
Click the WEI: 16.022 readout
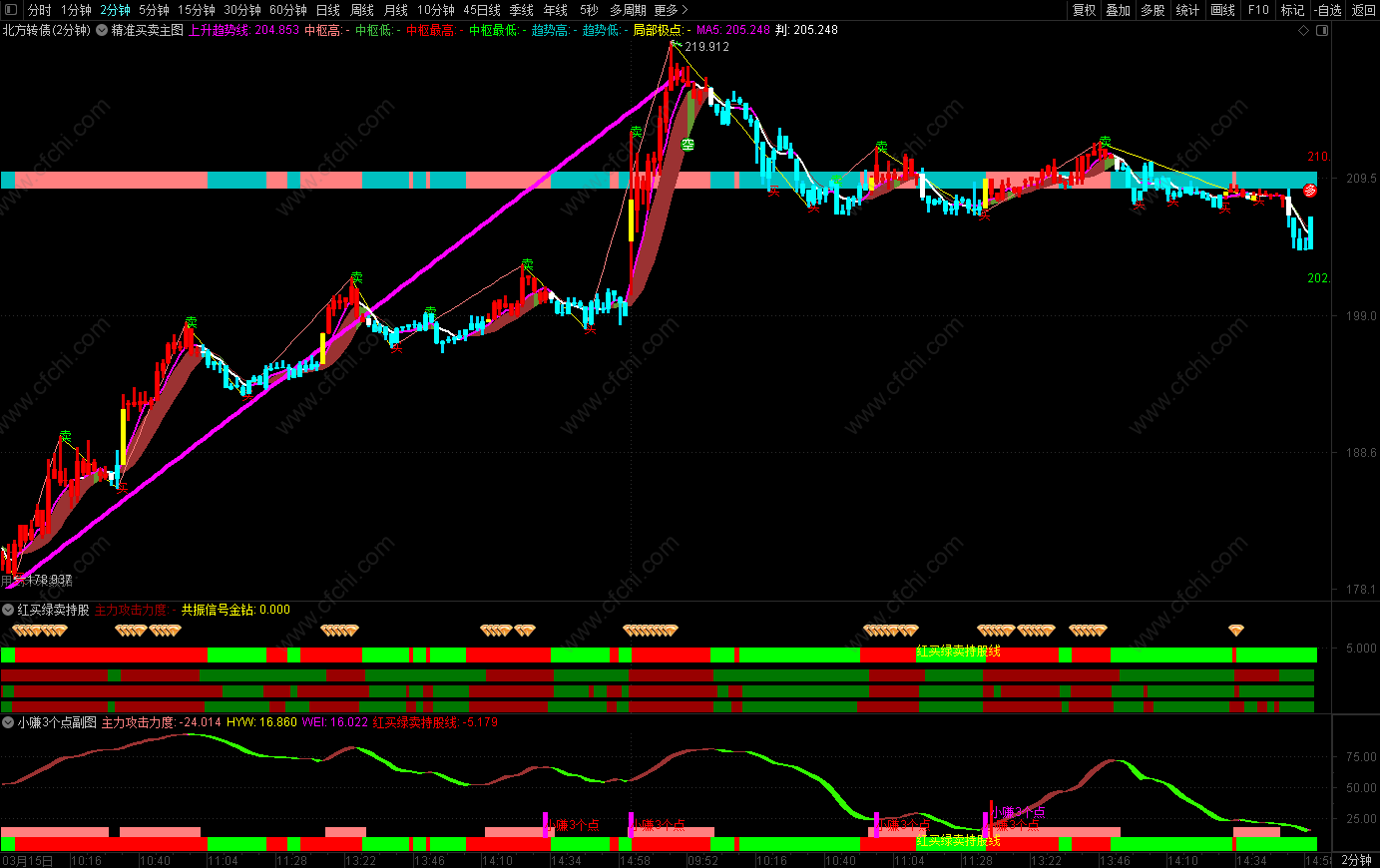tap(335, 722)
